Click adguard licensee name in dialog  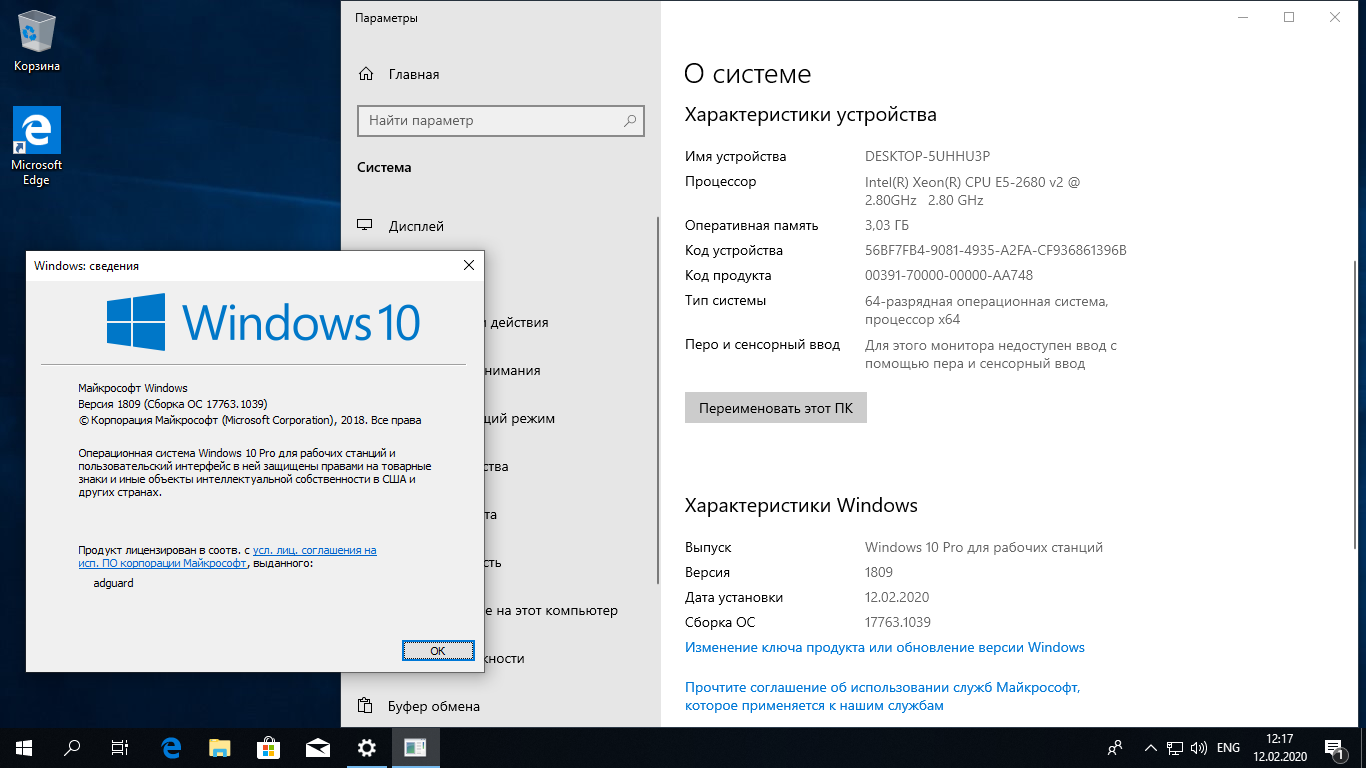click(x=113, y=583)
